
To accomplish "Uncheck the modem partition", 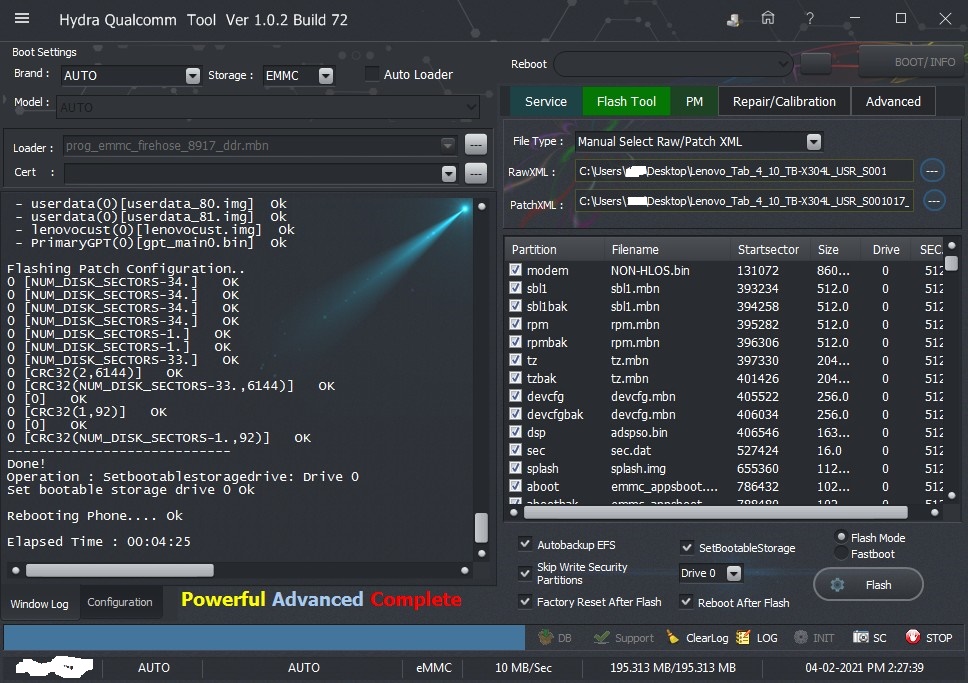I will pos(515,270).
